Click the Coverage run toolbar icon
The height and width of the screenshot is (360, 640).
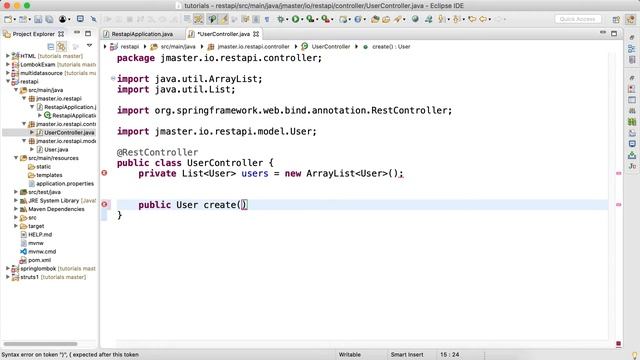(x=310, y=19)
